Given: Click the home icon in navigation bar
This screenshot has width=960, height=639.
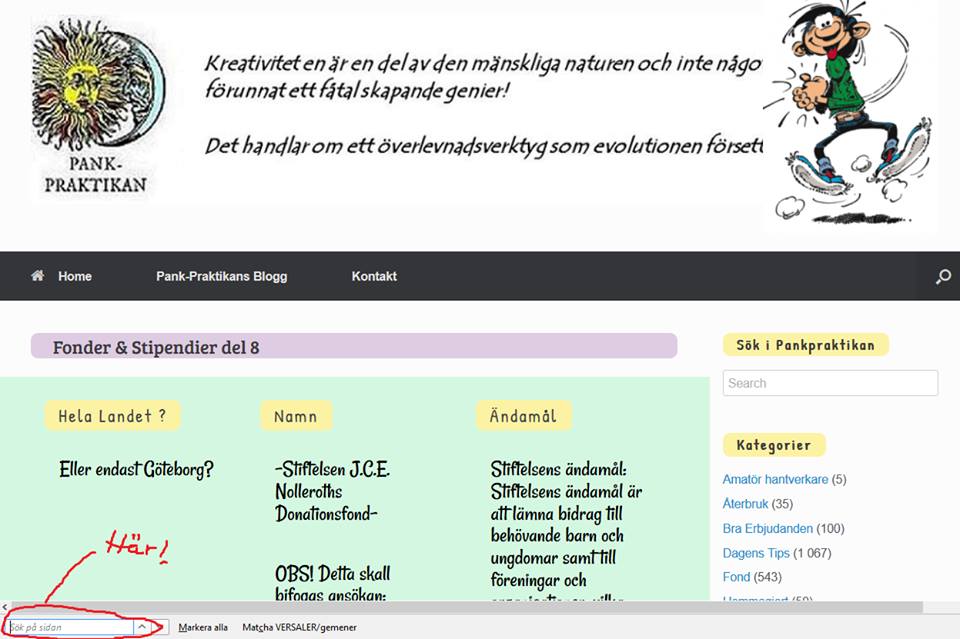Looking at the screenshot, I should [x=38, y=276].
